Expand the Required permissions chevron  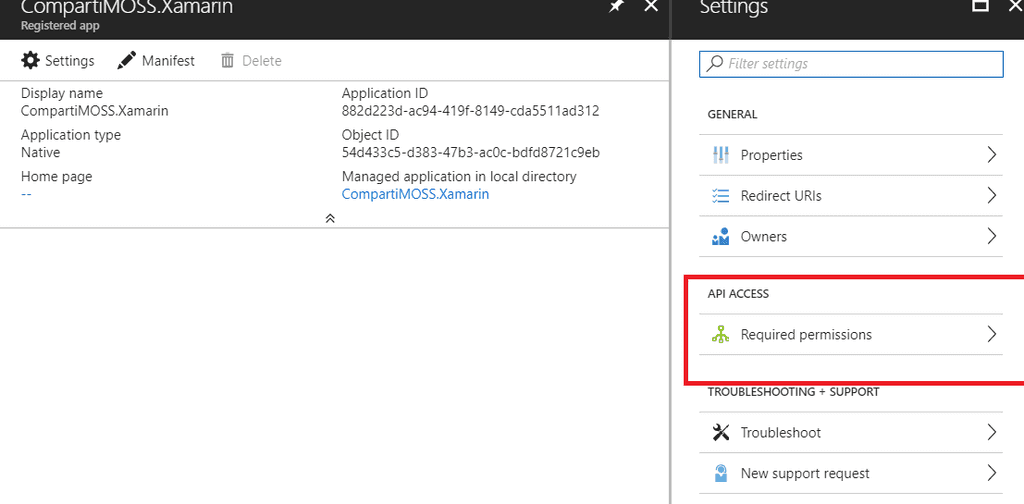[991, 335]
